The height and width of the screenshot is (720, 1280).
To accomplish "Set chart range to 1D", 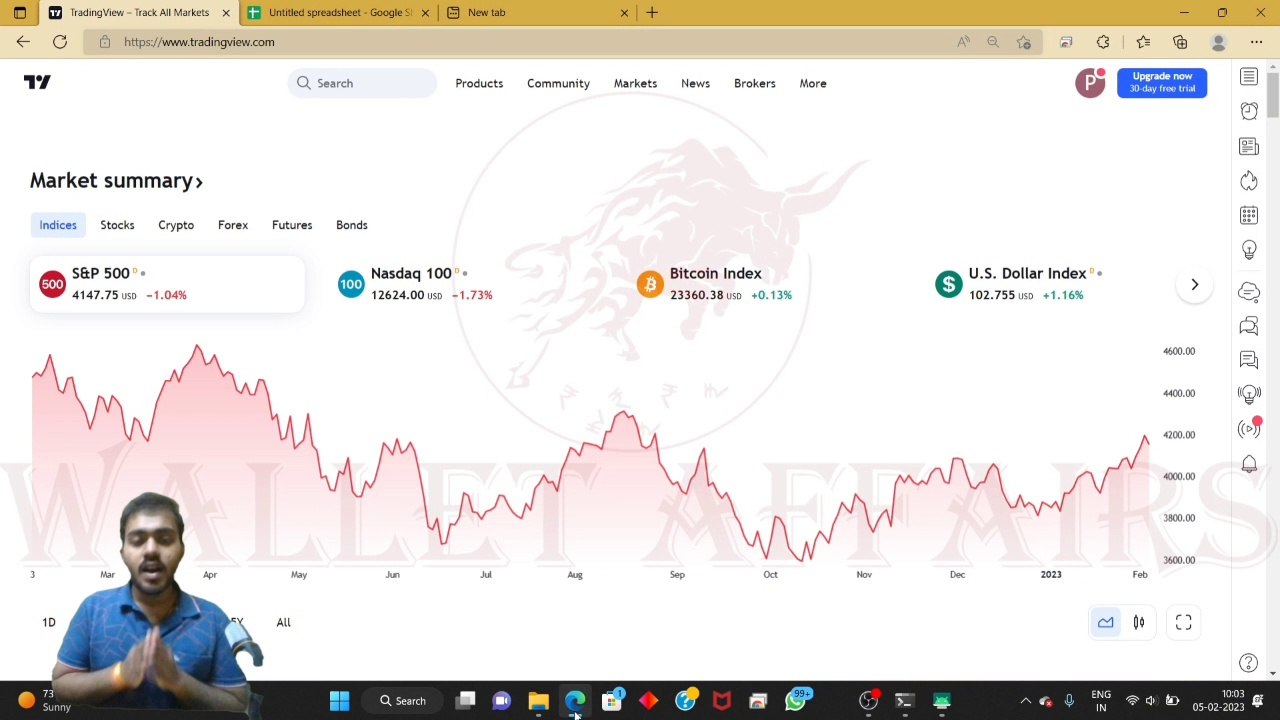I will (49, 623).
